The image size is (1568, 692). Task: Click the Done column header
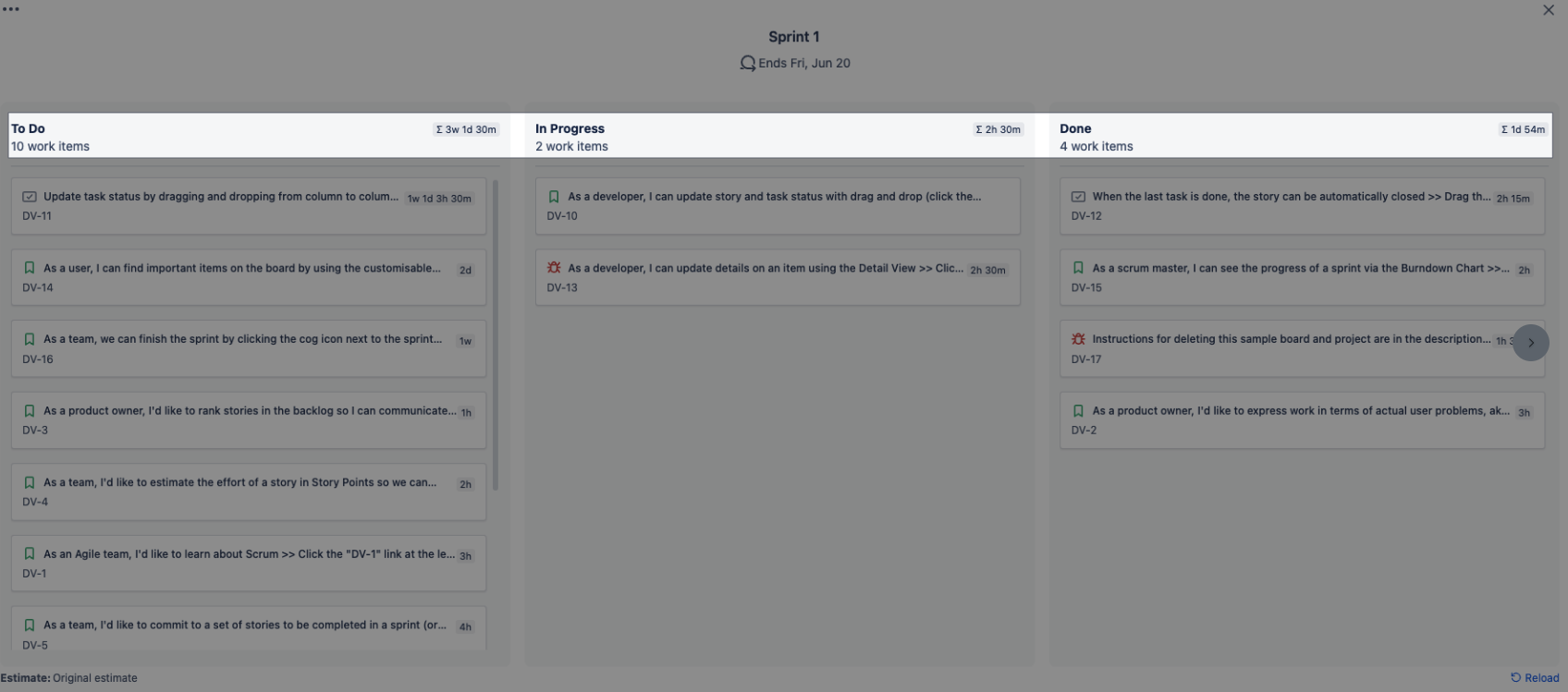point(1075,128)
